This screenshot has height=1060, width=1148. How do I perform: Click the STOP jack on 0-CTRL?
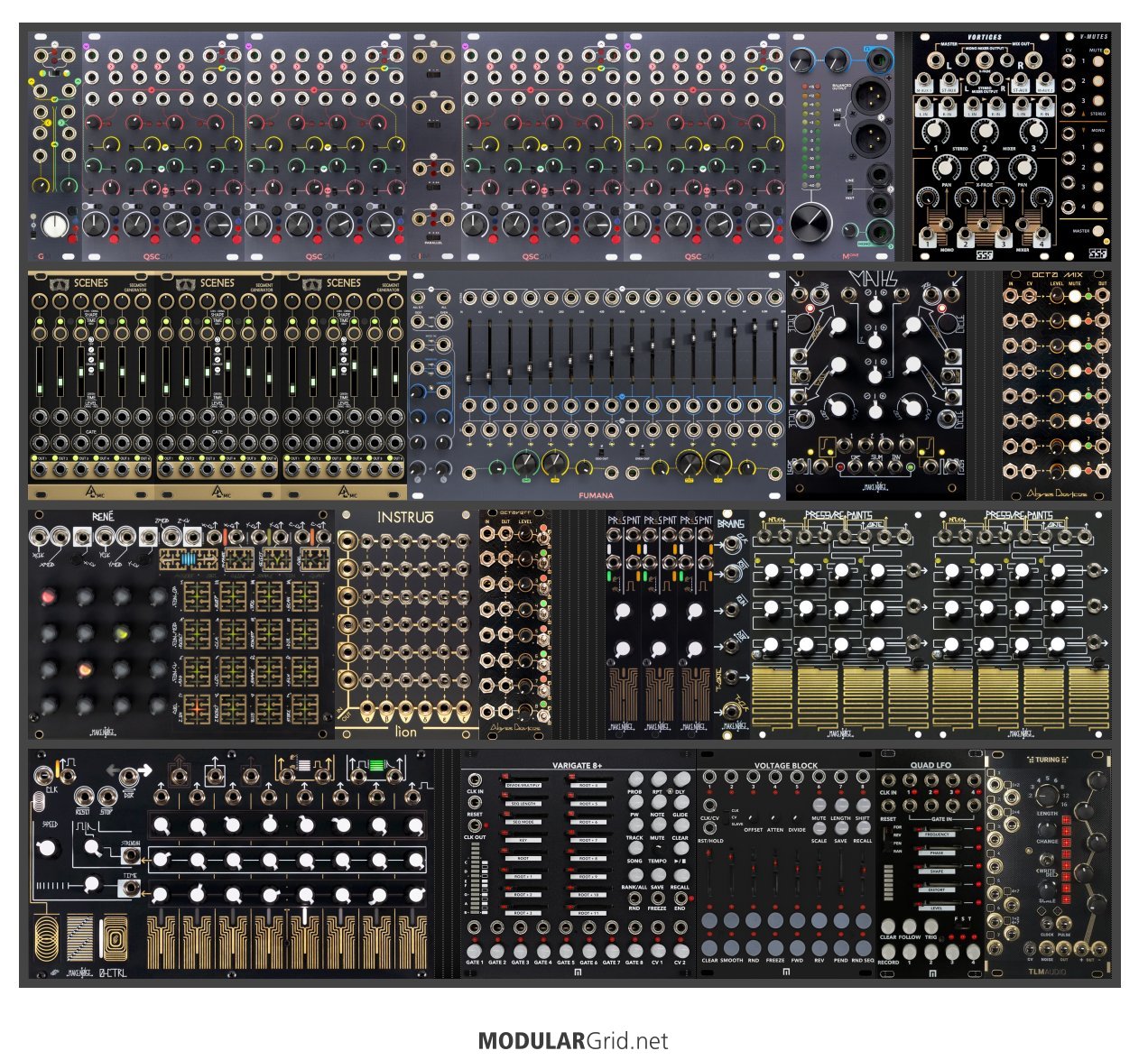(107, 797)
